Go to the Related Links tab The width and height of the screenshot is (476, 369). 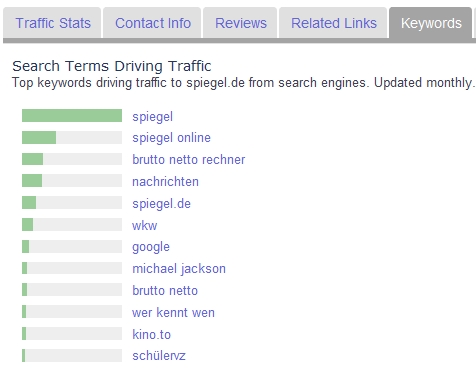(x=333, y=23)
